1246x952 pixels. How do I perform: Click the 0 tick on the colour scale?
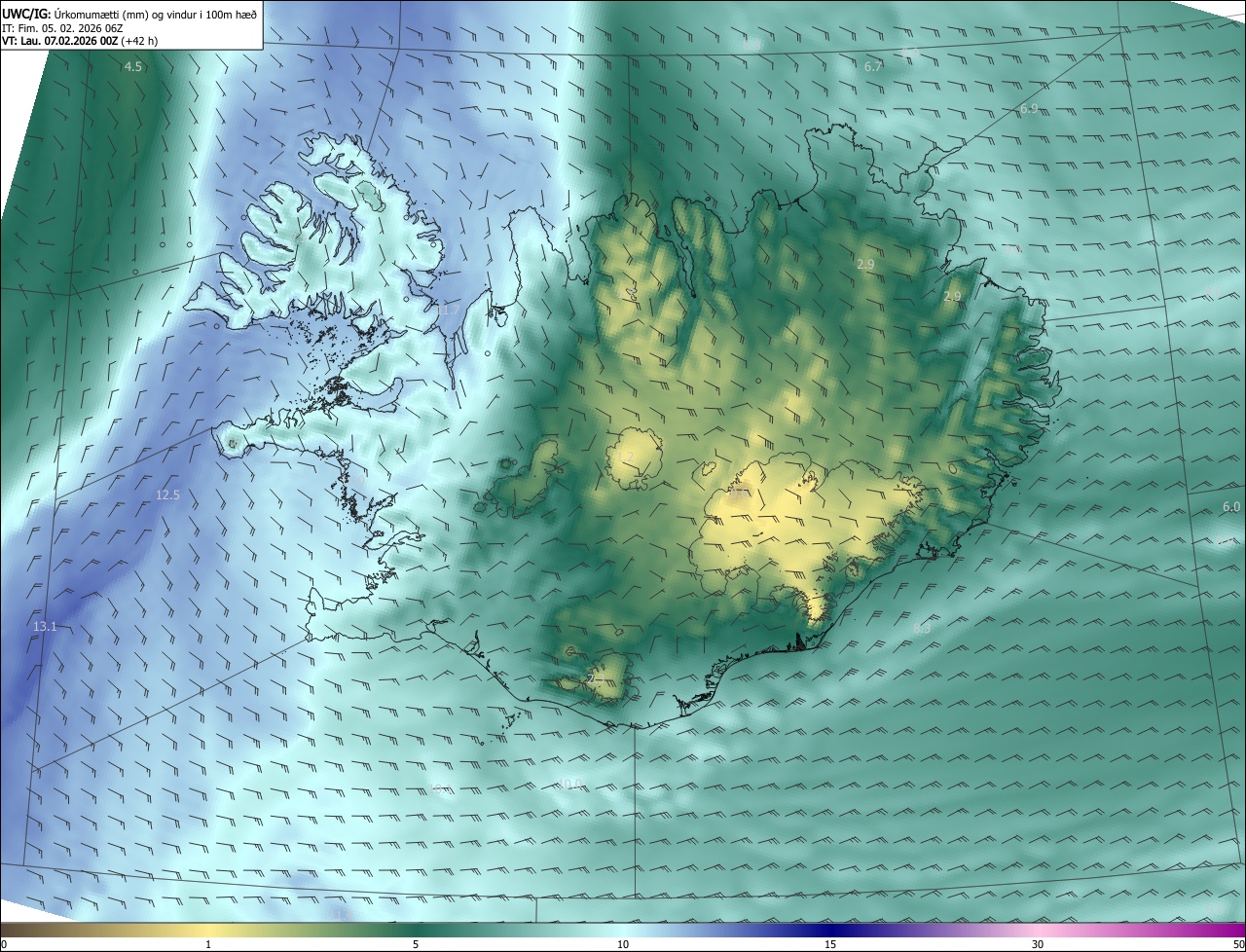coord(4,944)
